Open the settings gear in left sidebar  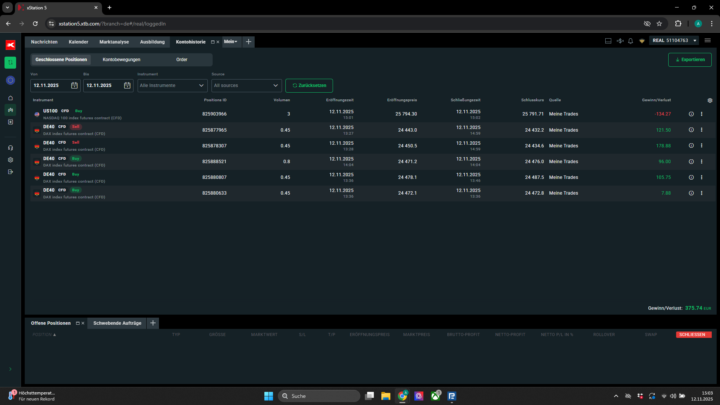point(10,160)
